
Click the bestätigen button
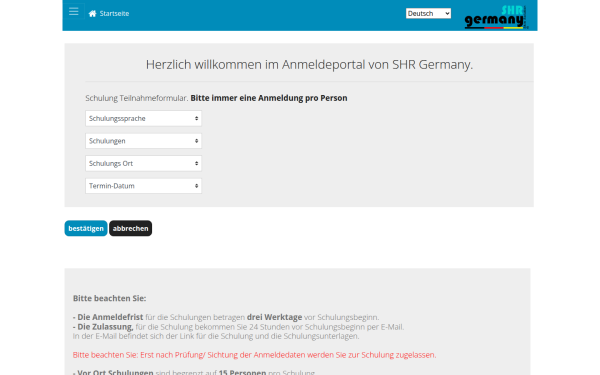coord(86,228)
